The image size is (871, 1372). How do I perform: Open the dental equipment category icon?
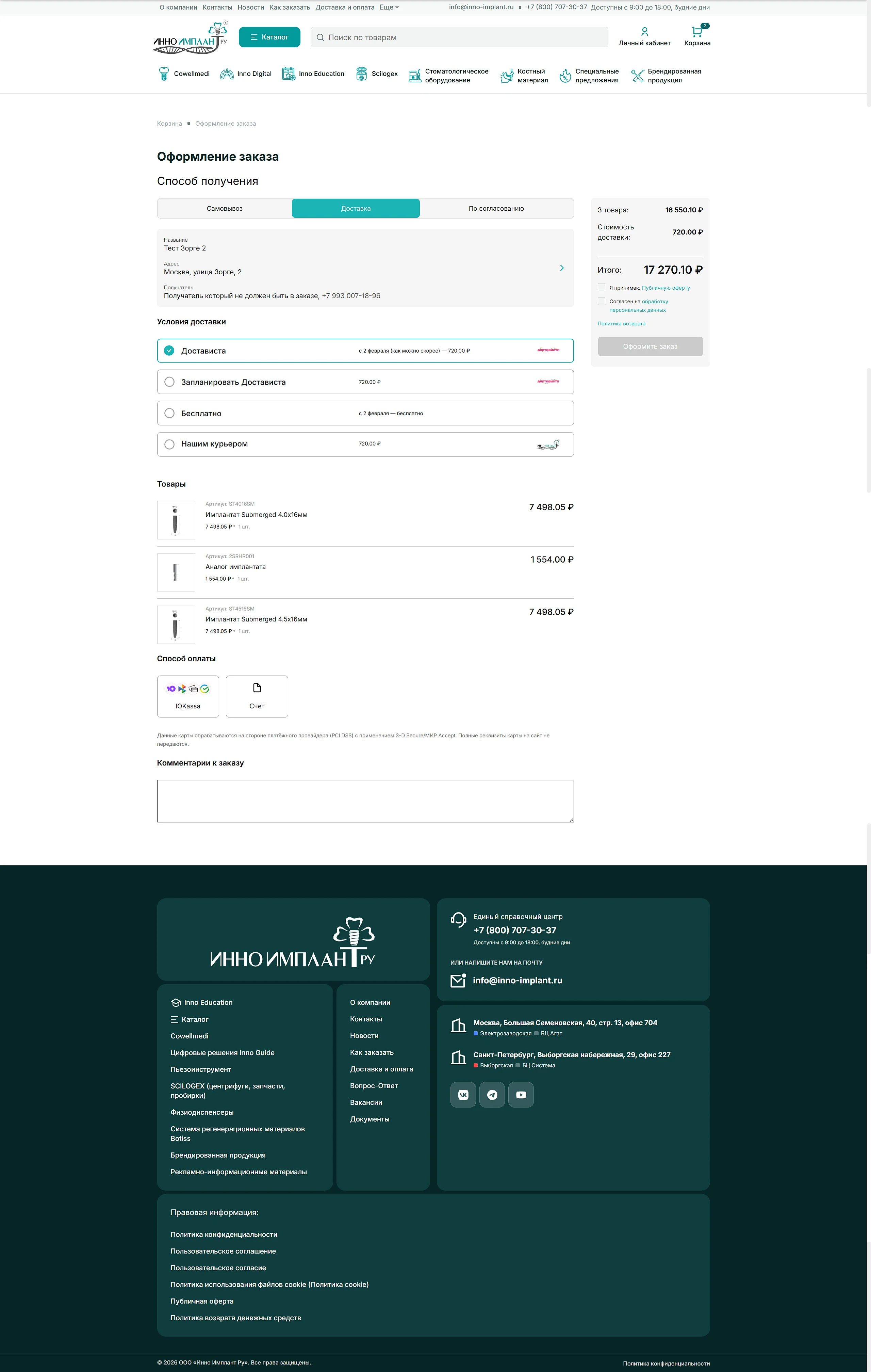[415, 76]
